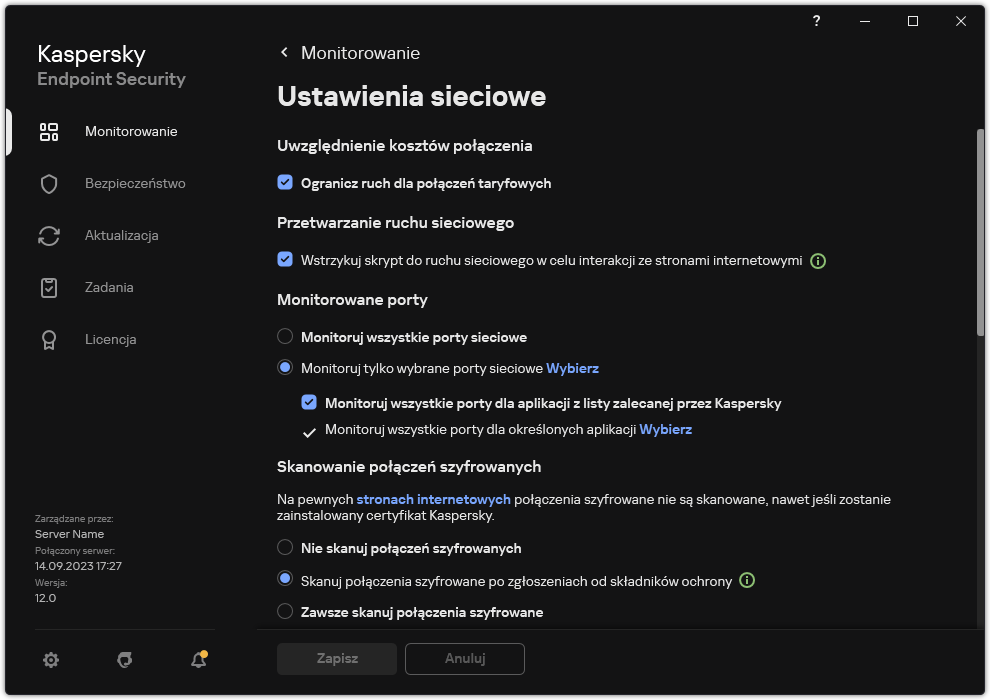Click the Anuluj button
This screenshot has height=700, width=990.
464,659
